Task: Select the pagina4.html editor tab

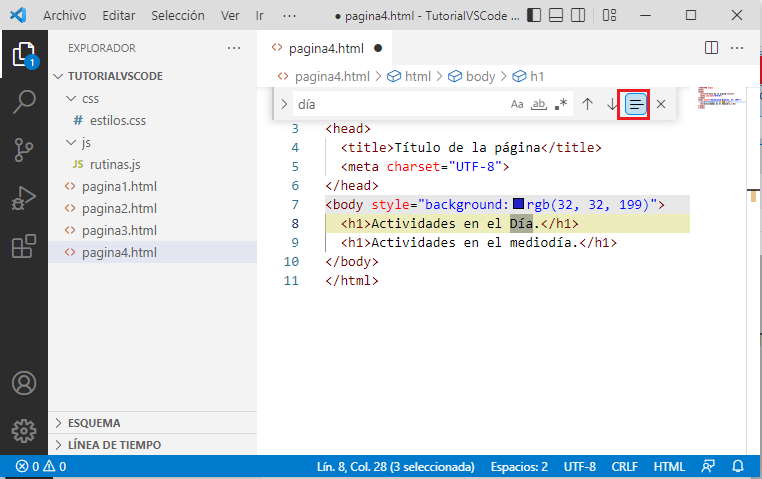Action: 326,49
